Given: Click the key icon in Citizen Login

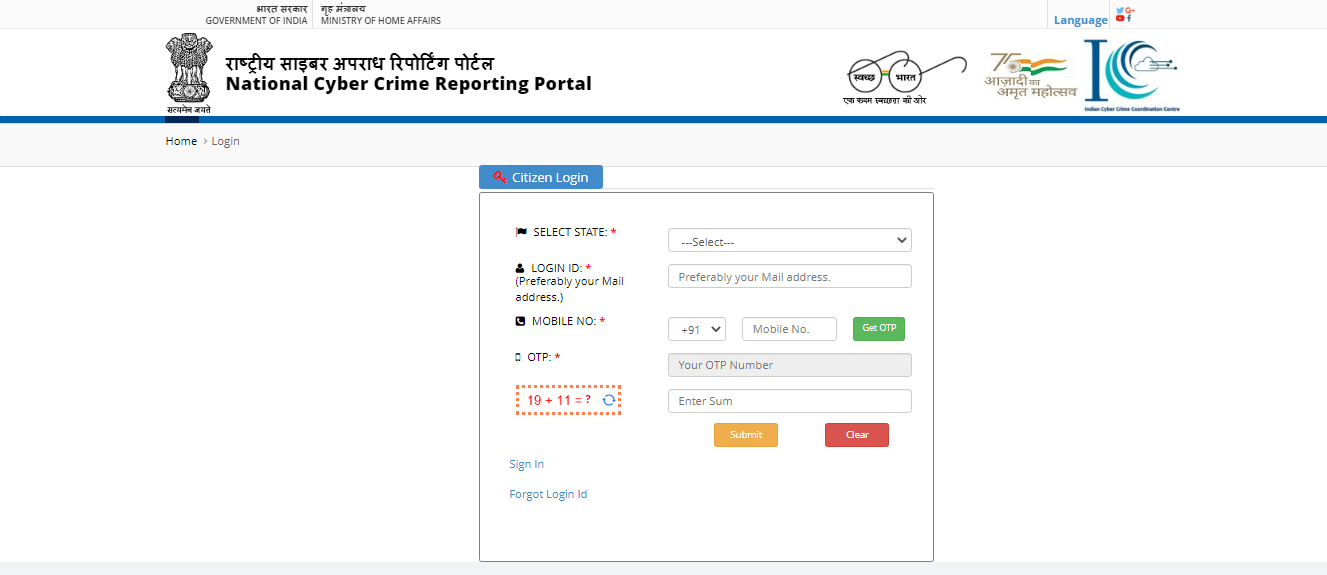Looking at the screenshot, I should click(x=500, y=177).
